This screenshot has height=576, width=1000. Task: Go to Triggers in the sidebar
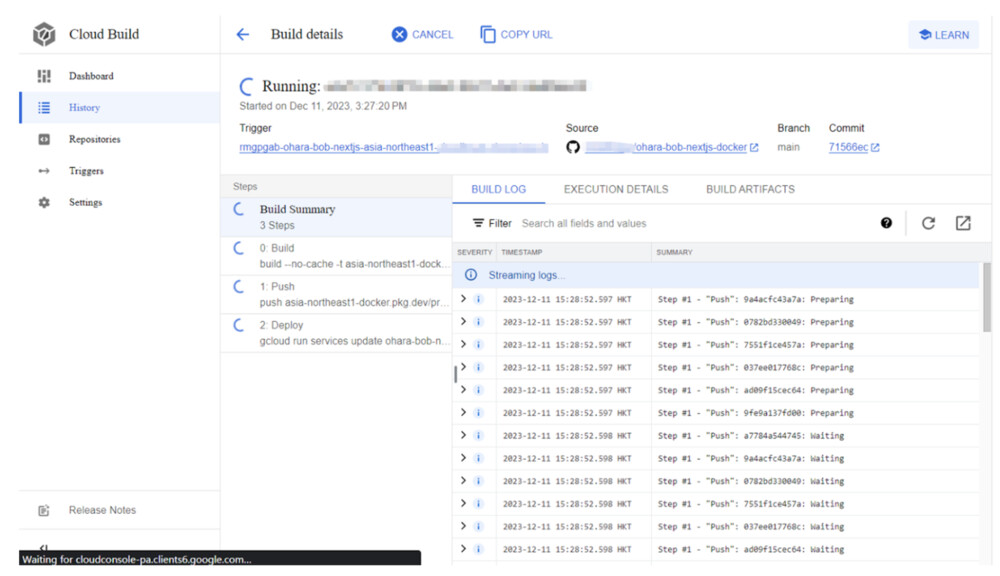pyautogui.click(x=86, y=171)
